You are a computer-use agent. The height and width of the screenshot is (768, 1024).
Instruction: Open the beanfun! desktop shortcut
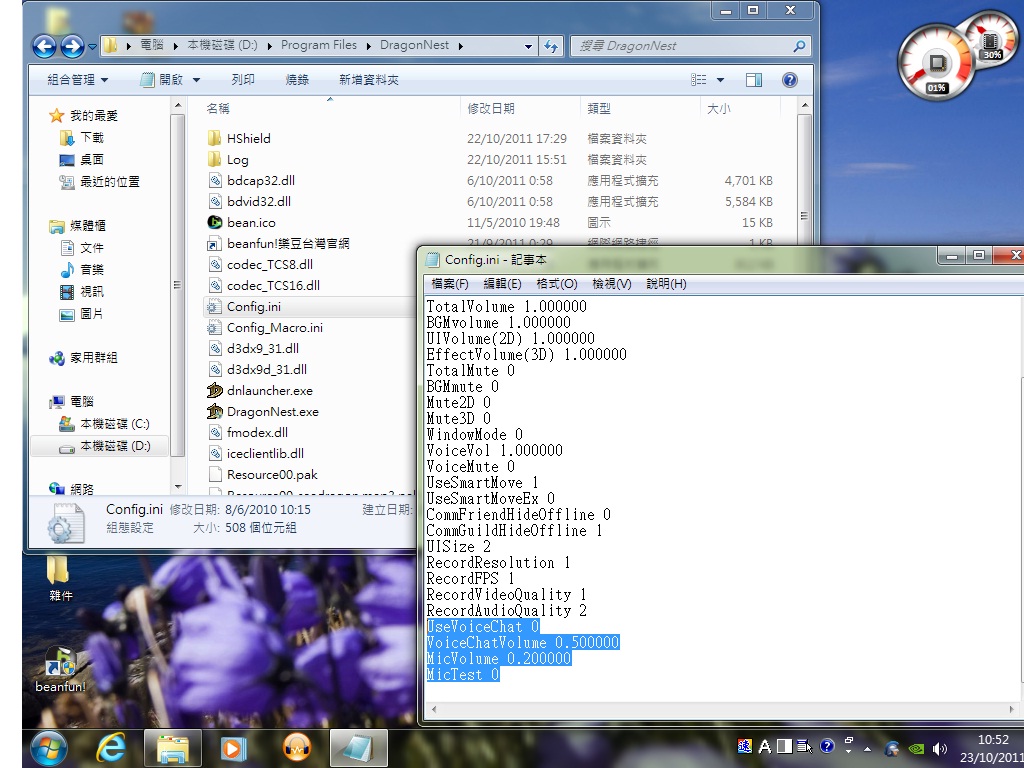[60, 669]
